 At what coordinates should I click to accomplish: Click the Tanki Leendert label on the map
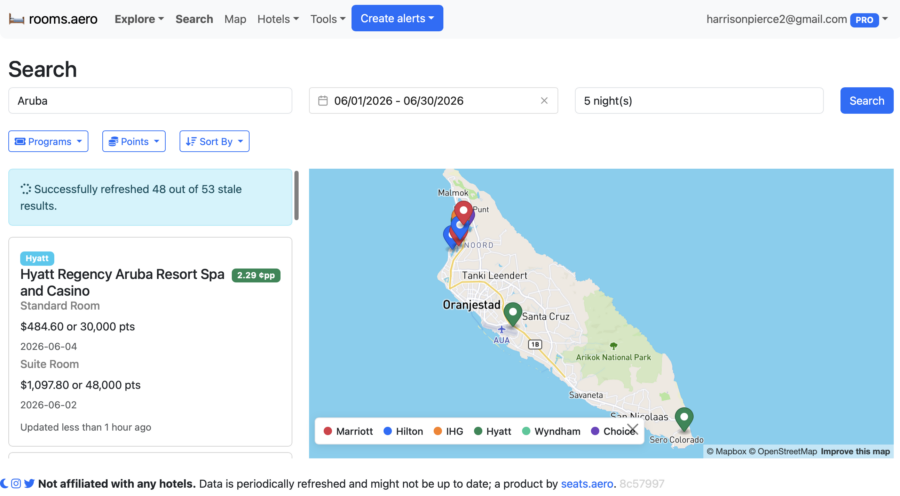coord(494,275)
